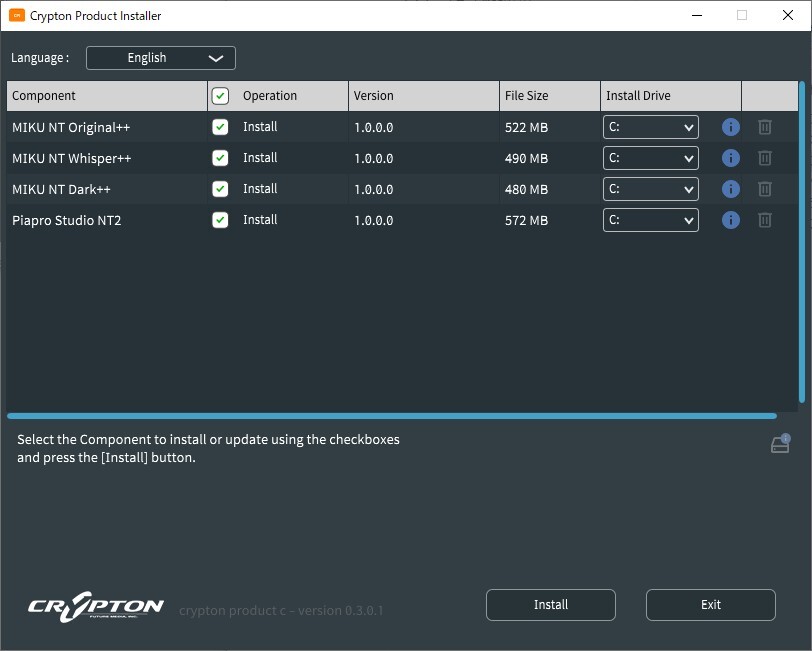Click the 572 MB file size cell
Image resolution: width=812 pixels, height=651 pixels.
coord(526,221)
